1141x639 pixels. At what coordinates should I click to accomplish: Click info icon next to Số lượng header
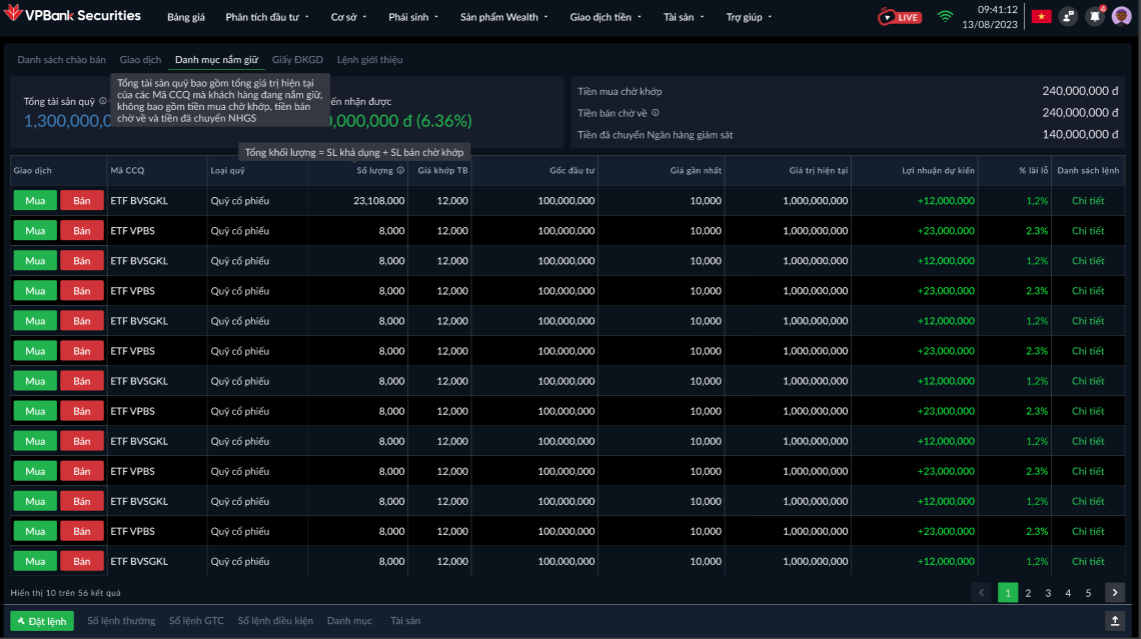pos(401,171)
